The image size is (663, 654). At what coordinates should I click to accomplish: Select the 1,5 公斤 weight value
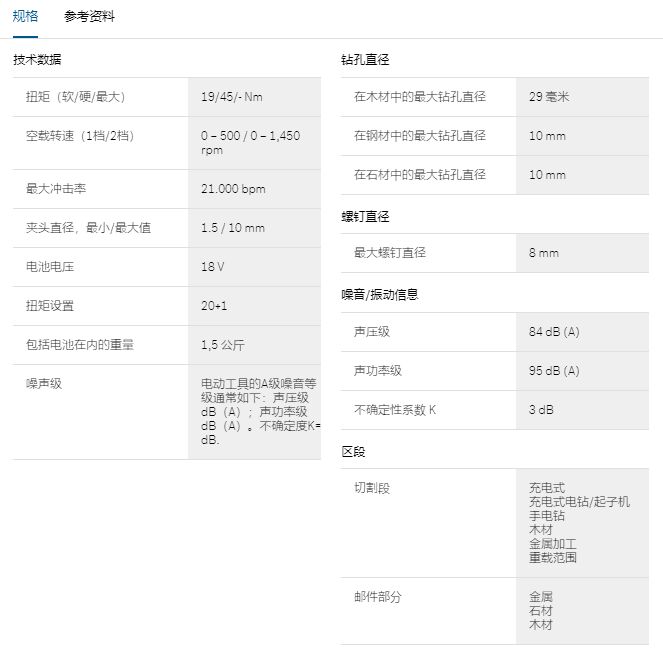click(x=222, y=345)
